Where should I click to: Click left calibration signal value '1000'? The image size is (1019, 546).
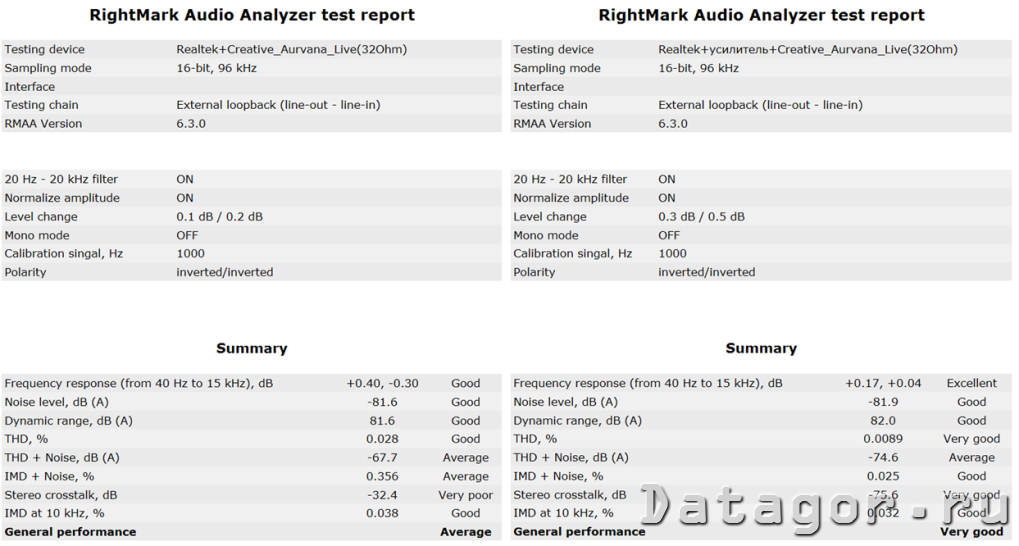(x=190, y=254)
